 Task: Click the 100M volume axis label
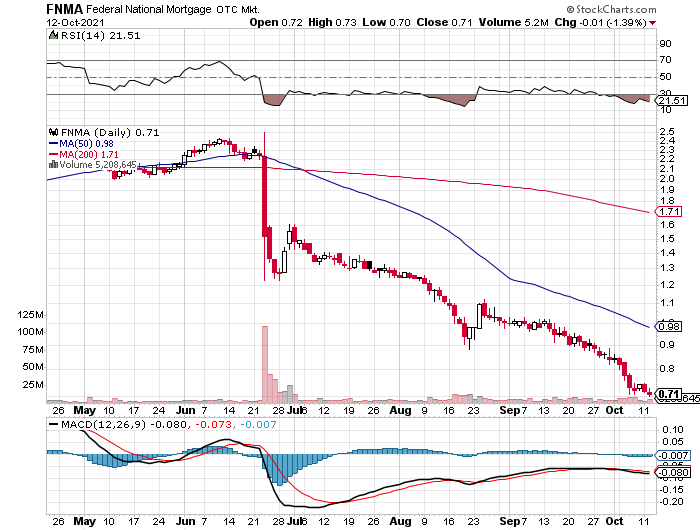[30, 332]
